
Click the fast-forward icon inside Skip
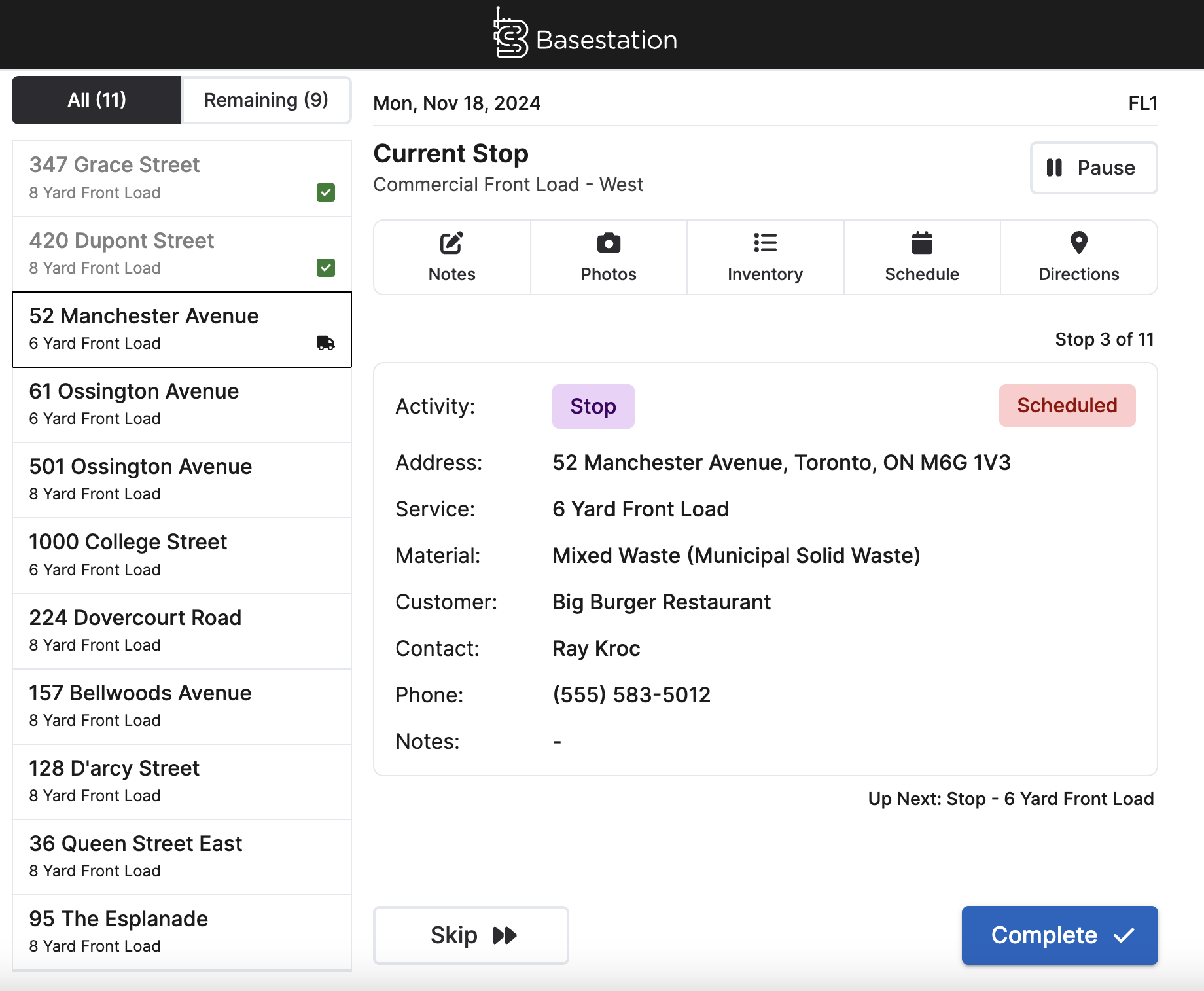click(x=503, y=935)
